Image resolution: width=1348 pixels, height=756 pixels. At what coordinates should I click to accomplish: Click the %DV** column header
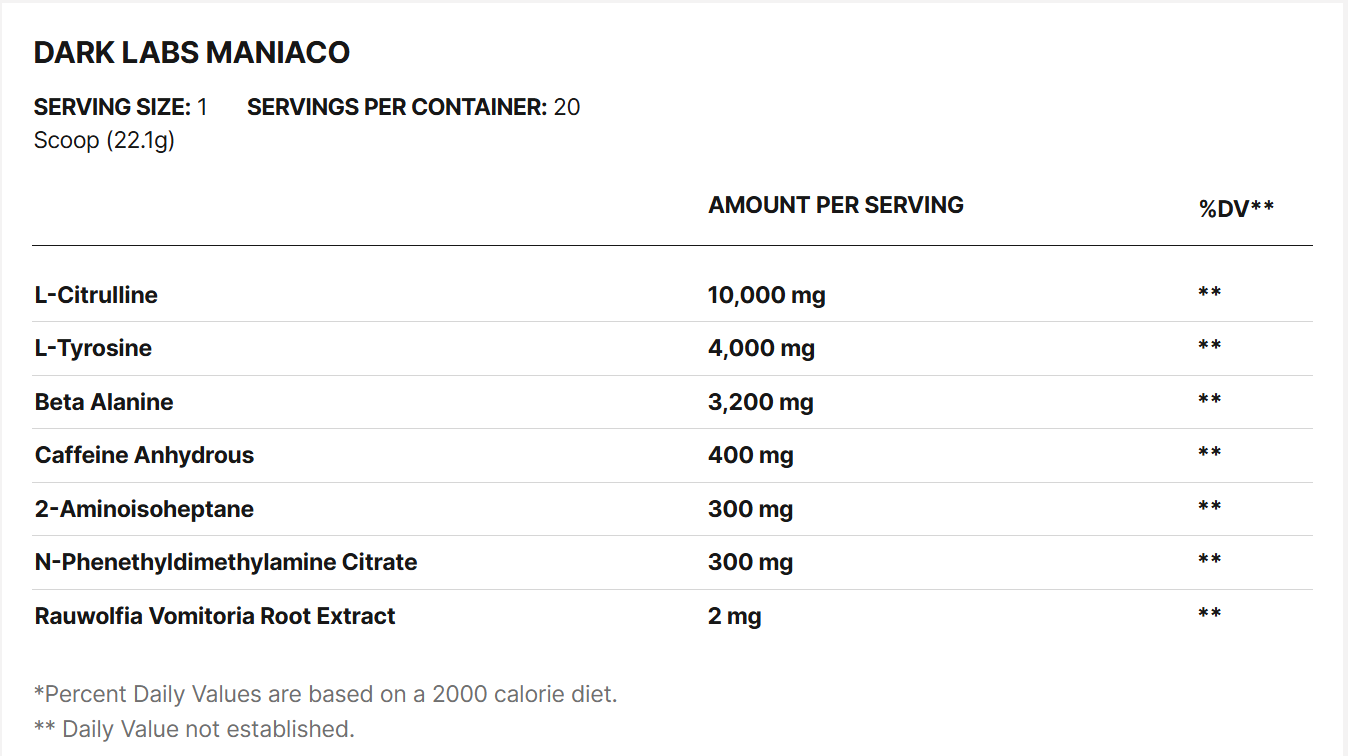[1236, 208]
